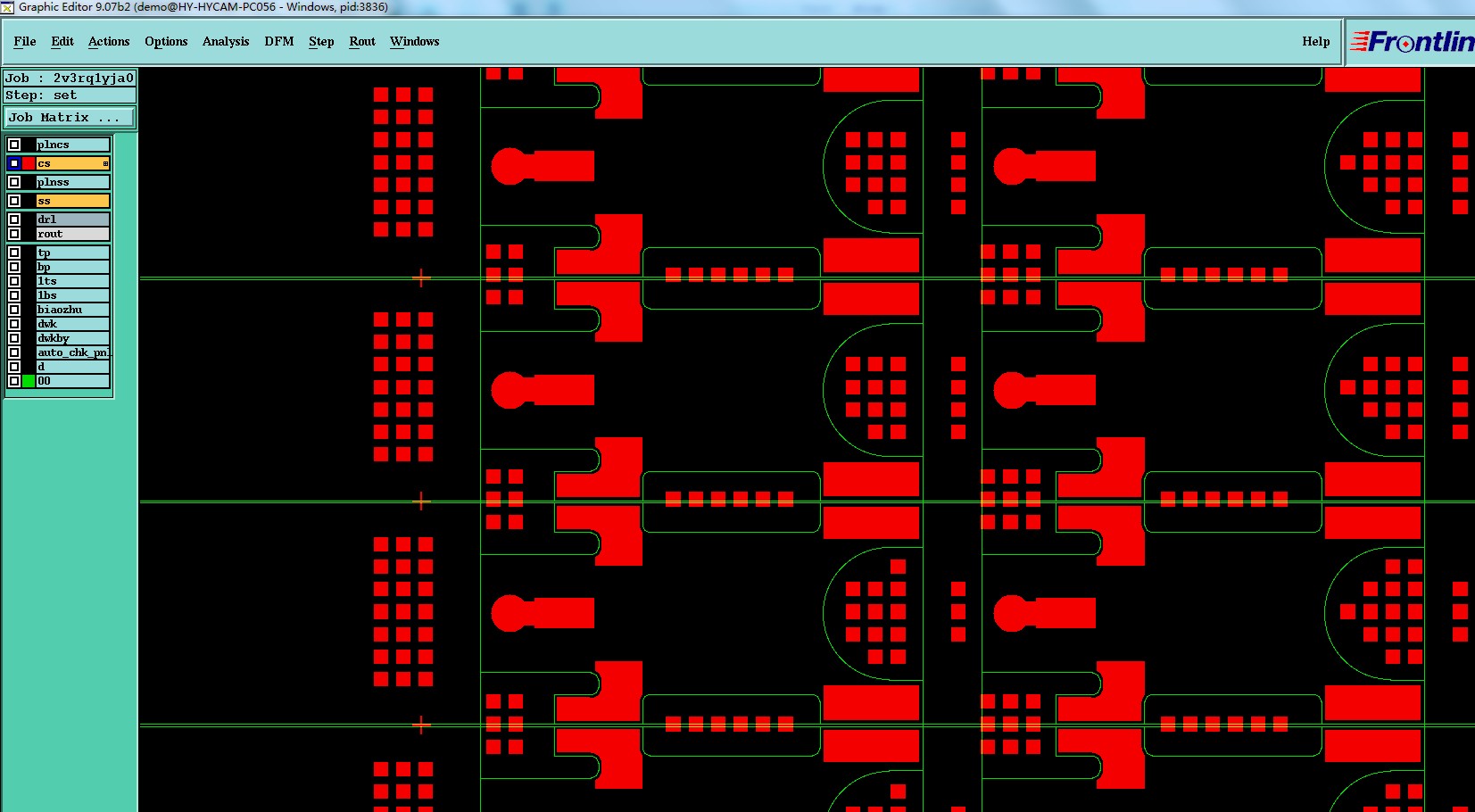This screenshot has height=812, width=1475.
Task: Click the green color swatch of 00 layer
Action: [29, 381]
